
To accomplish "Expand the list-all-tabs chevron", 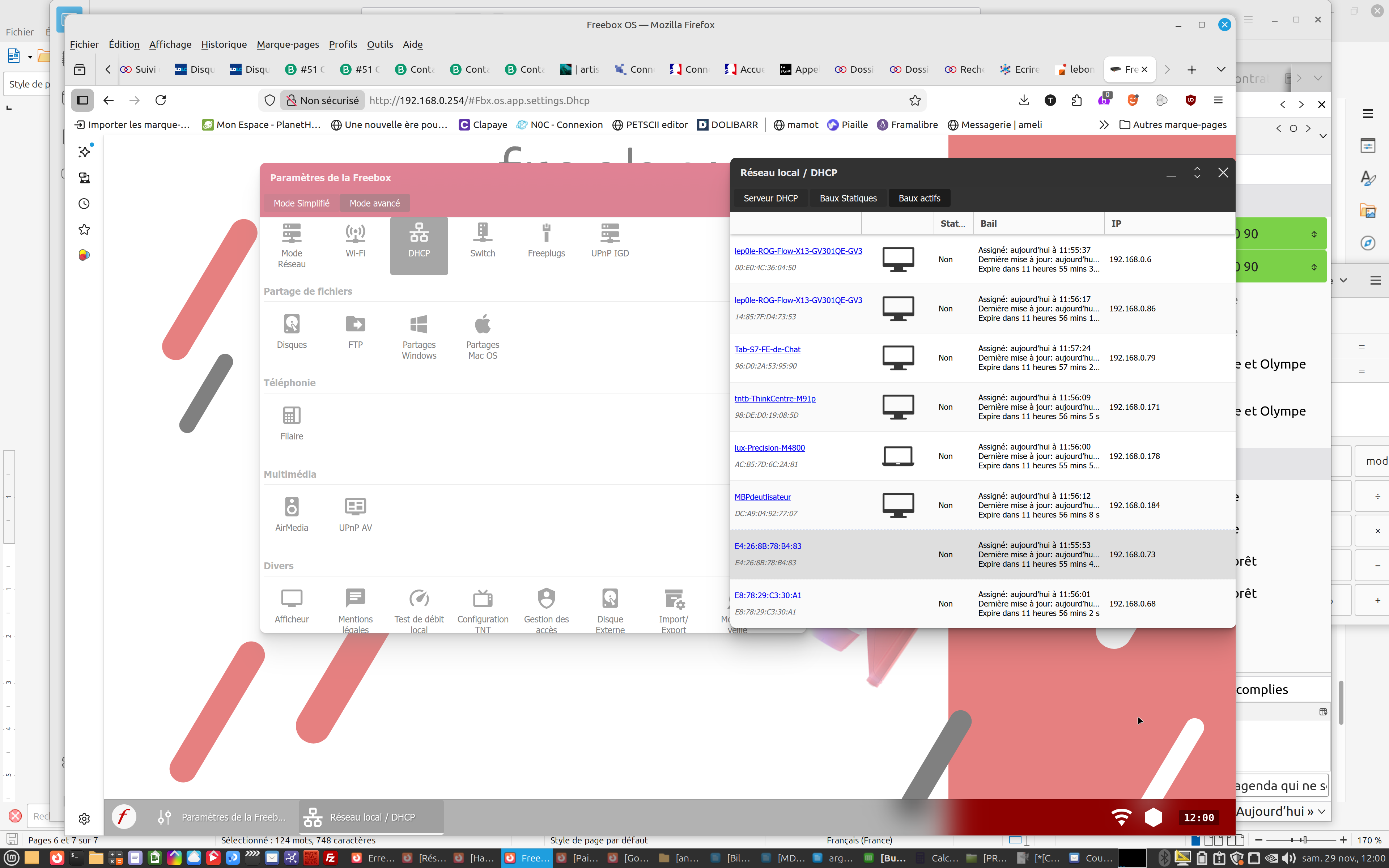I will pyautogui.click(x=1221, y=69).
